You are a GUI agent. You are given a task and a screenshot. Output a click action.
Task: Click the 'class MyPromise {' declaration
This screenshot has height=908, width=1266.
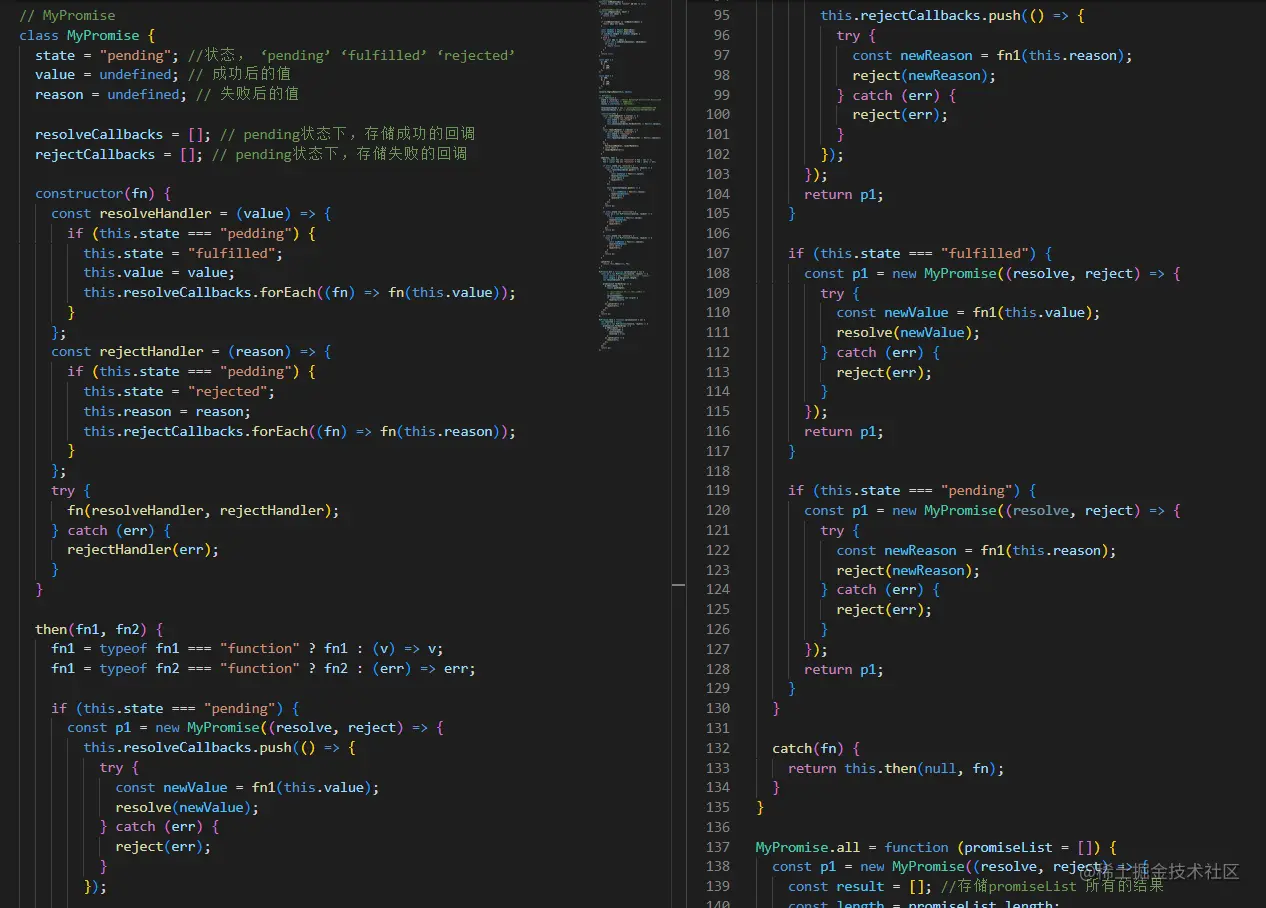[87, 35]
